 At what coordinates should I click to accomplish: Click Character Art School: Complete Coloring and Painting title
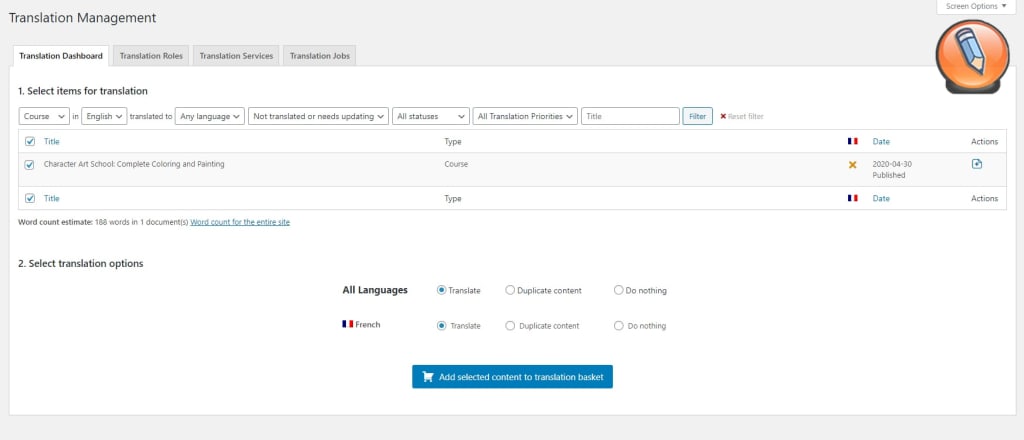134,164
